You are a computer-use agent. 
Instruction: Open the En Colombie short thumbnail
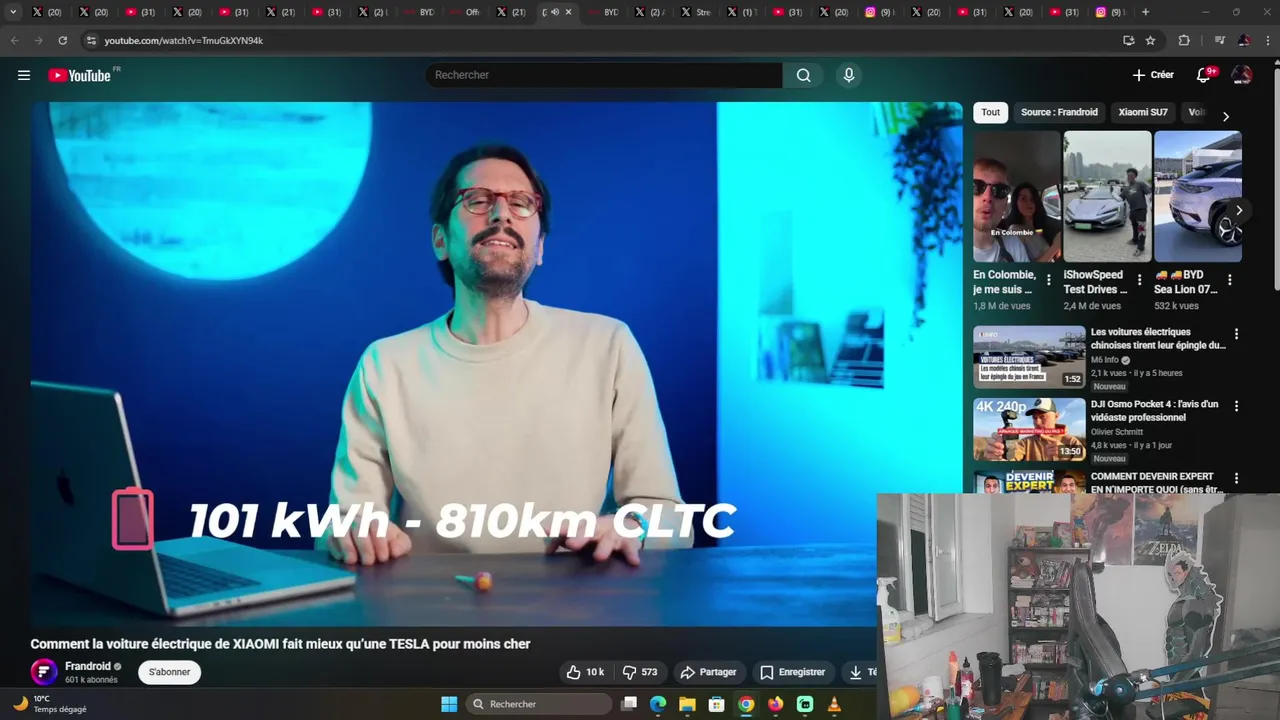[x=1017, y=196]
